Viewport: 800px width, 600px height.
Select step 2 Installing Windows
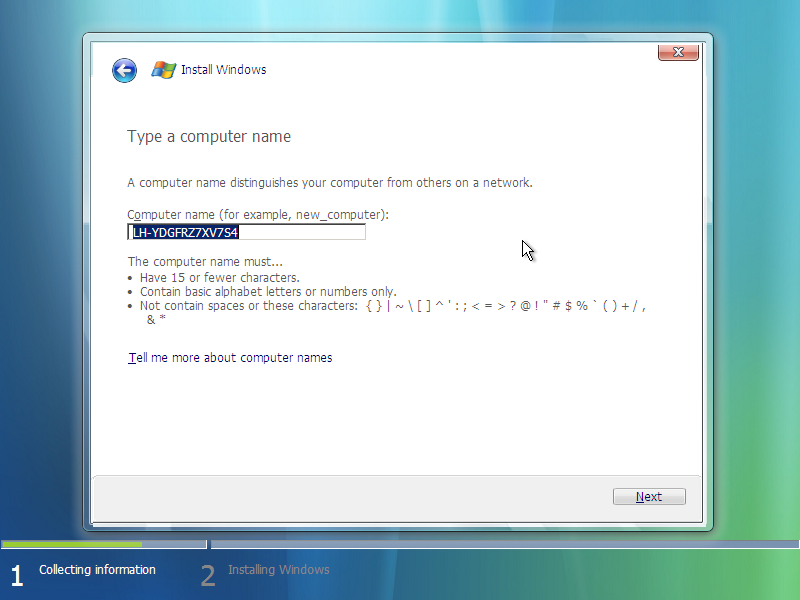pos(278,569)
